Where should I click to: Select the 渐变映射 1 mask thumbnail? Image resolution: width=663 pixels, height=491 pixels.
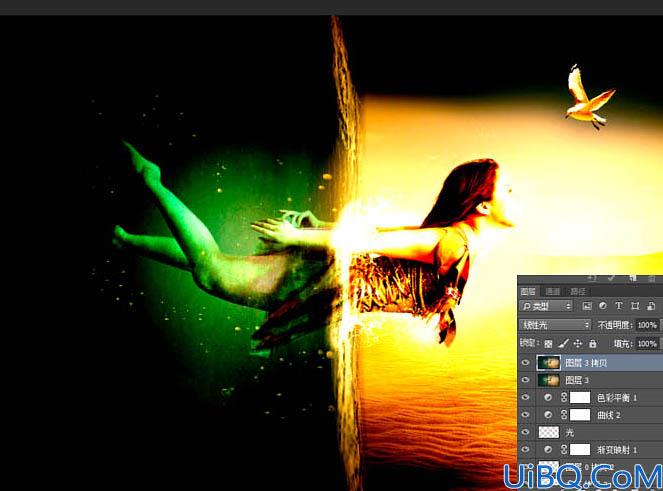(x=580, y=450)
